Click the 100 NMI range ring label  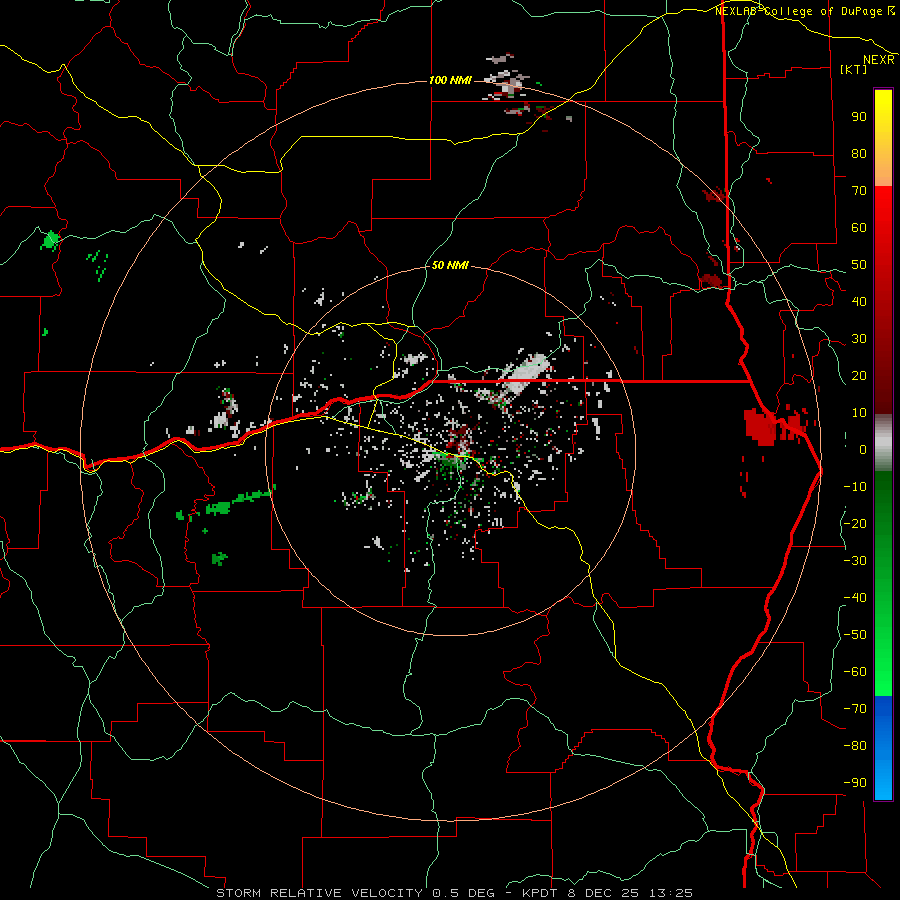coord(450,80)
